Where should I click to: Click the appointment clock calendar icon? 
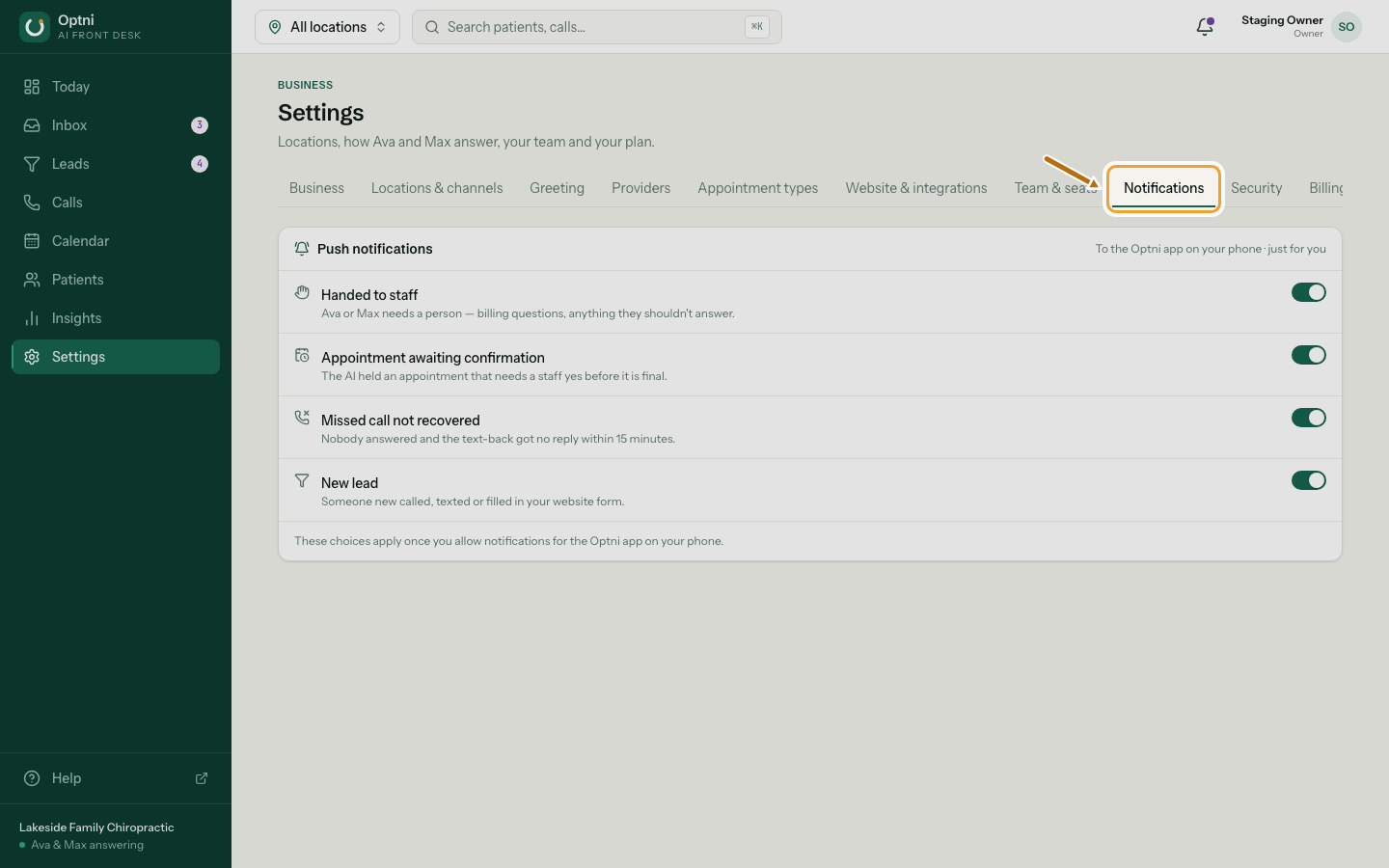point(302,355)
